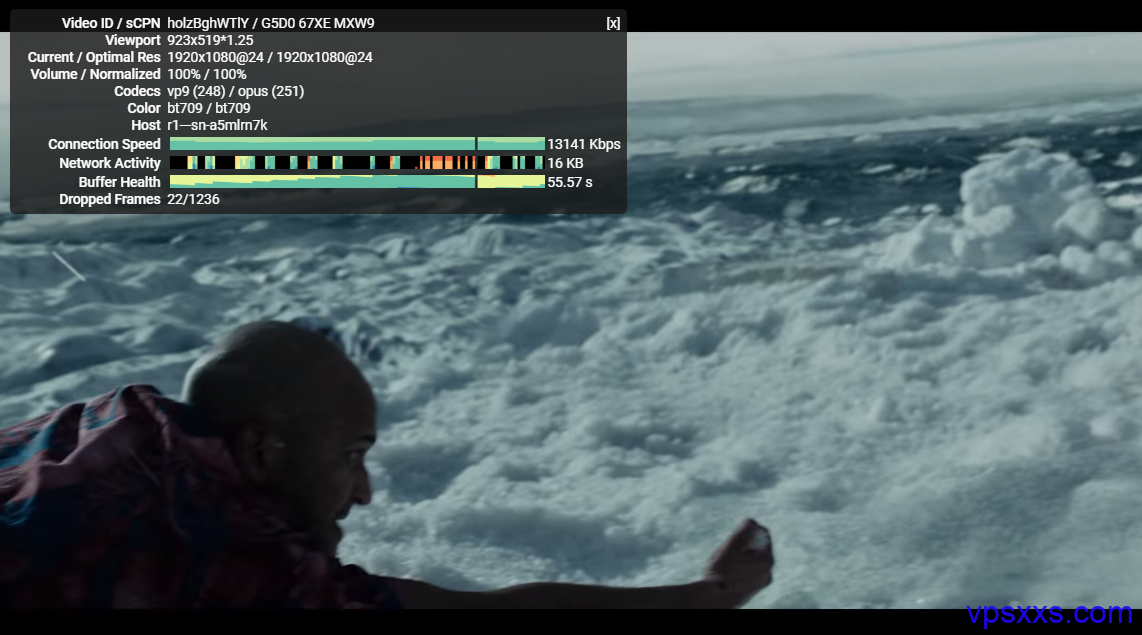Click the resolution text 1920x1080@24 / 1920x1080@24

coord(269,57)
